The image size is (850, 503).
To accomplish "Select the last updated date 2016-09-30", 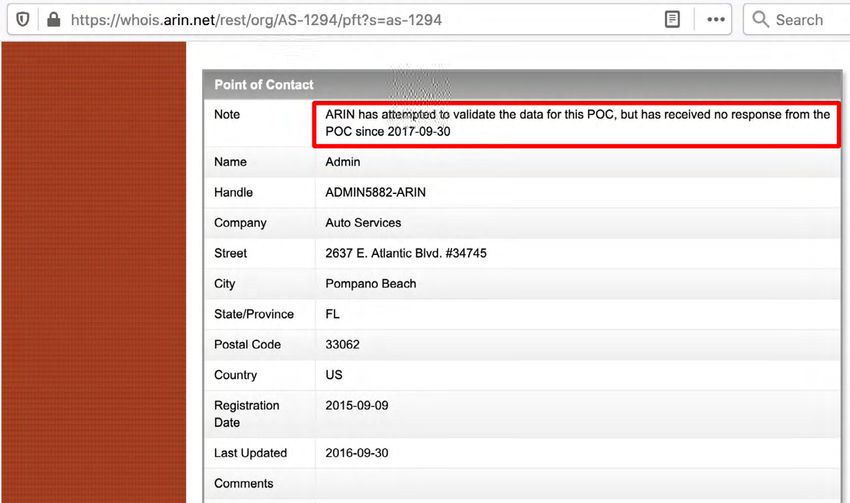I will (357, 453).
